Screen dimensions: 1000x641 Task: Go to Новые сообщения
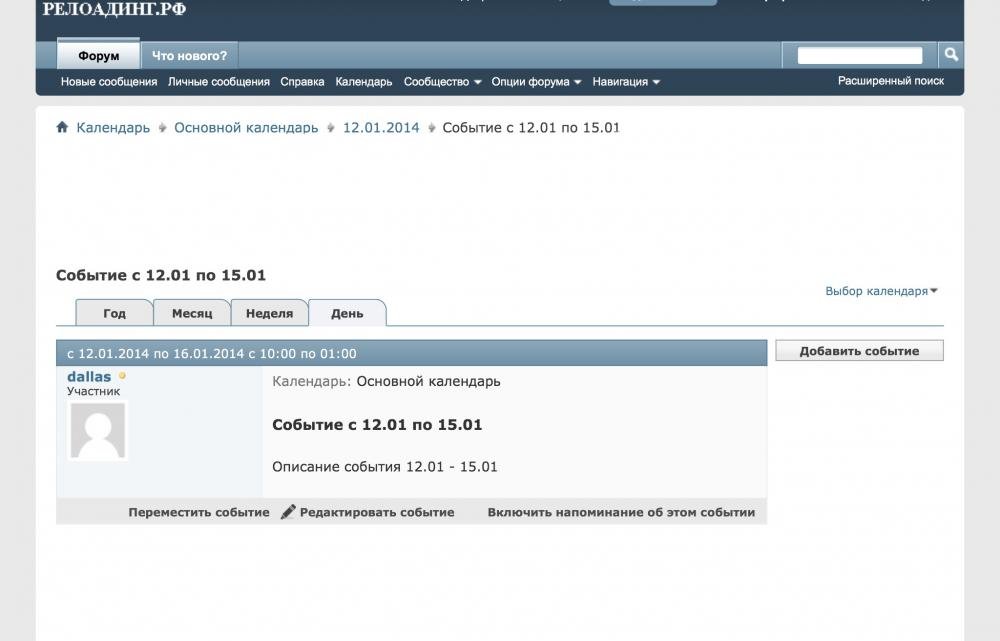tap(109, 82)
